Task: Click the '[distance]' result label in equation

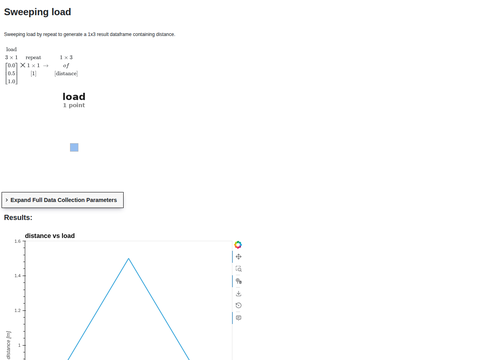Action: [66, 73]
